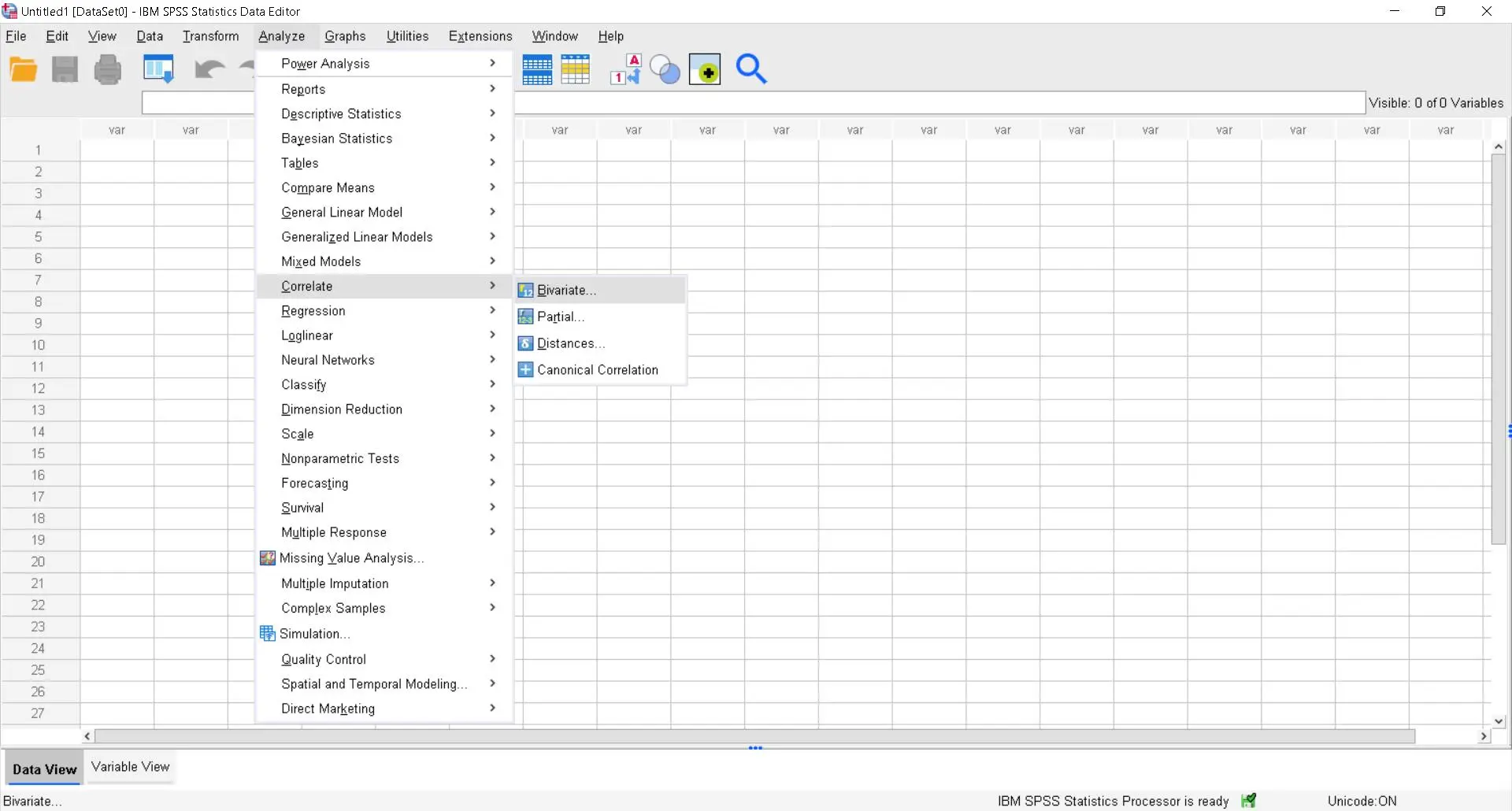
Task: Open the Graphs menu
Action: [345, 36]
